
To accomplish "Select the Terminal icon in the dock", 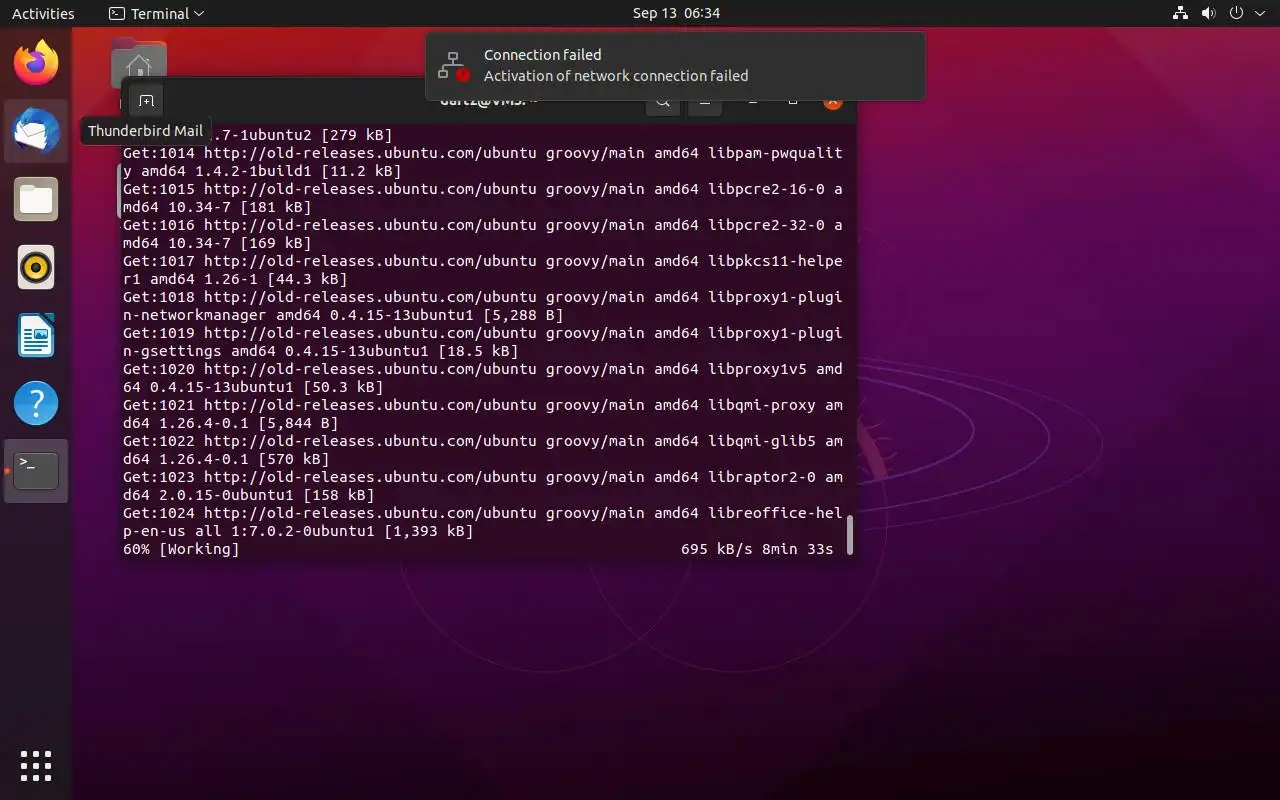I will coord(36,471).
